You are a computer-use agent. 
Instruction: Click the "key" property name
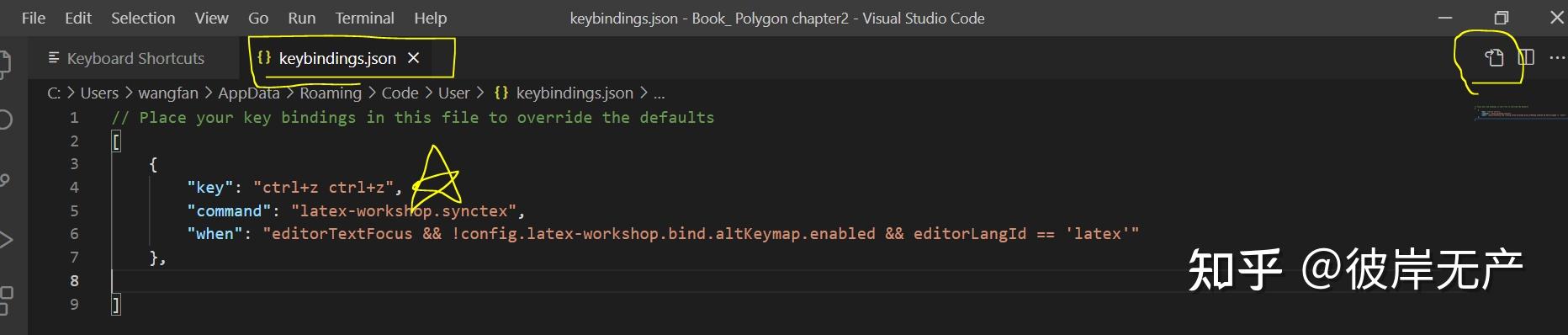pos(210,187)
